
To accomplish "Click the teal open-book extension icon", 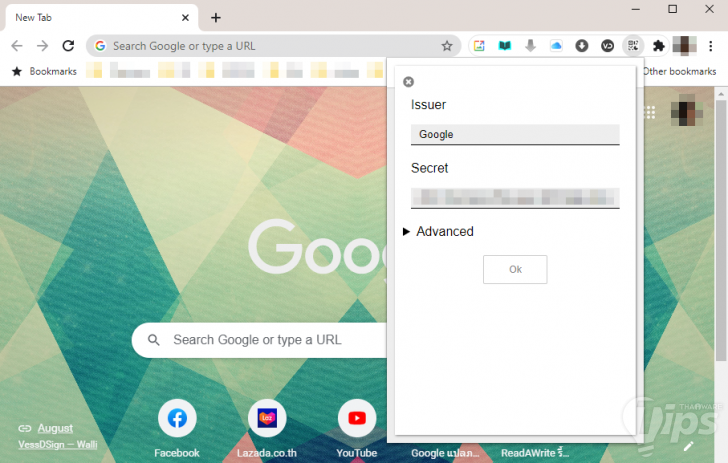I will point(505,46).
